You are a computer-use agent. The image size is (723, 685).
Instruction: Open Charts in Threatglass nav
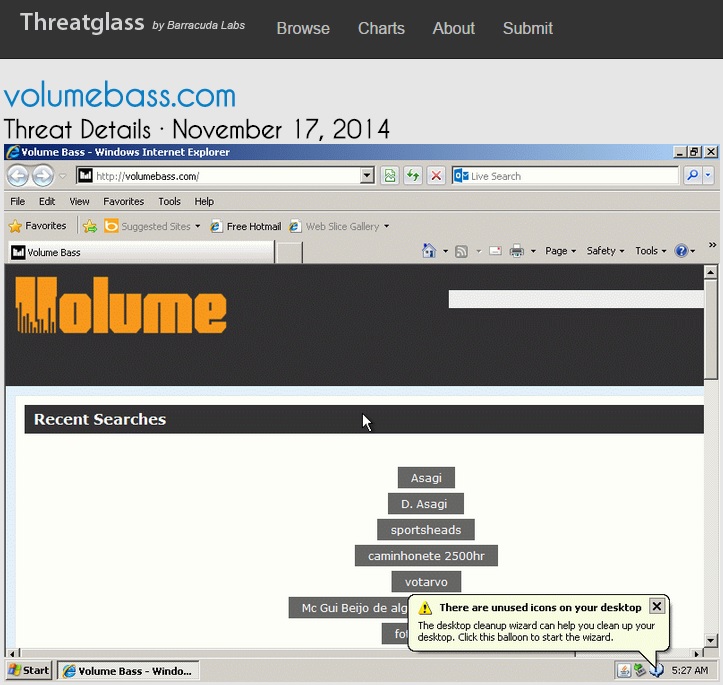coord(381,28)
